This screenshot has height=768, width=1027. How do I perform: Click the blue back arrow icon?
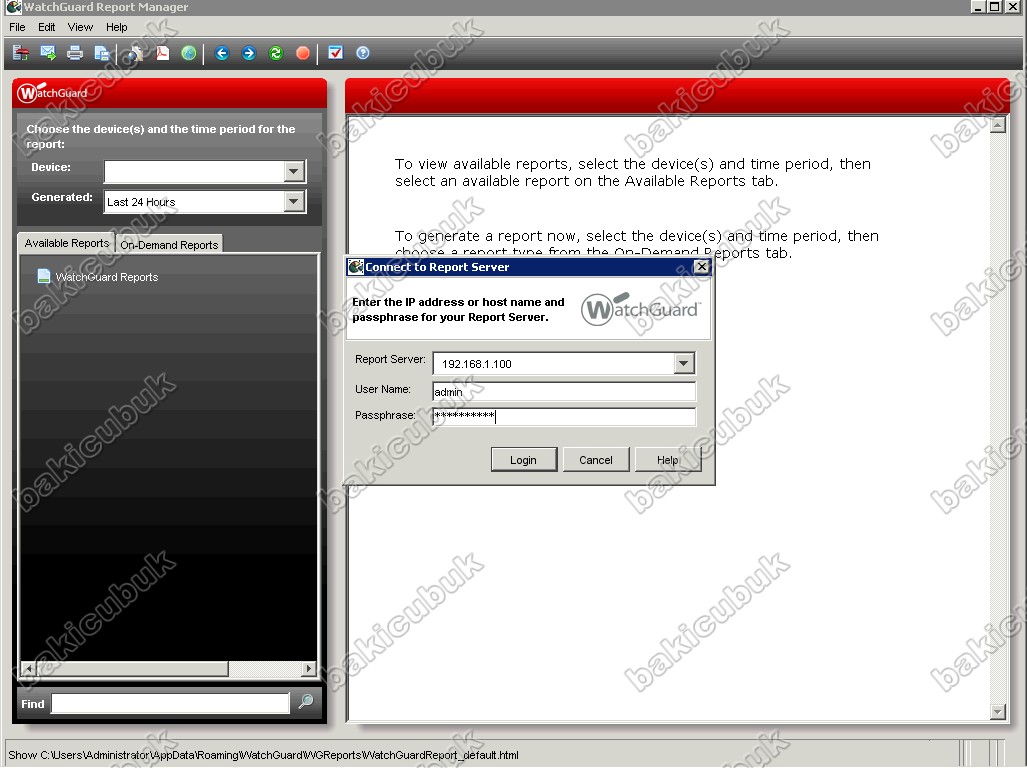pyautogui.click(x=222, y=53)
